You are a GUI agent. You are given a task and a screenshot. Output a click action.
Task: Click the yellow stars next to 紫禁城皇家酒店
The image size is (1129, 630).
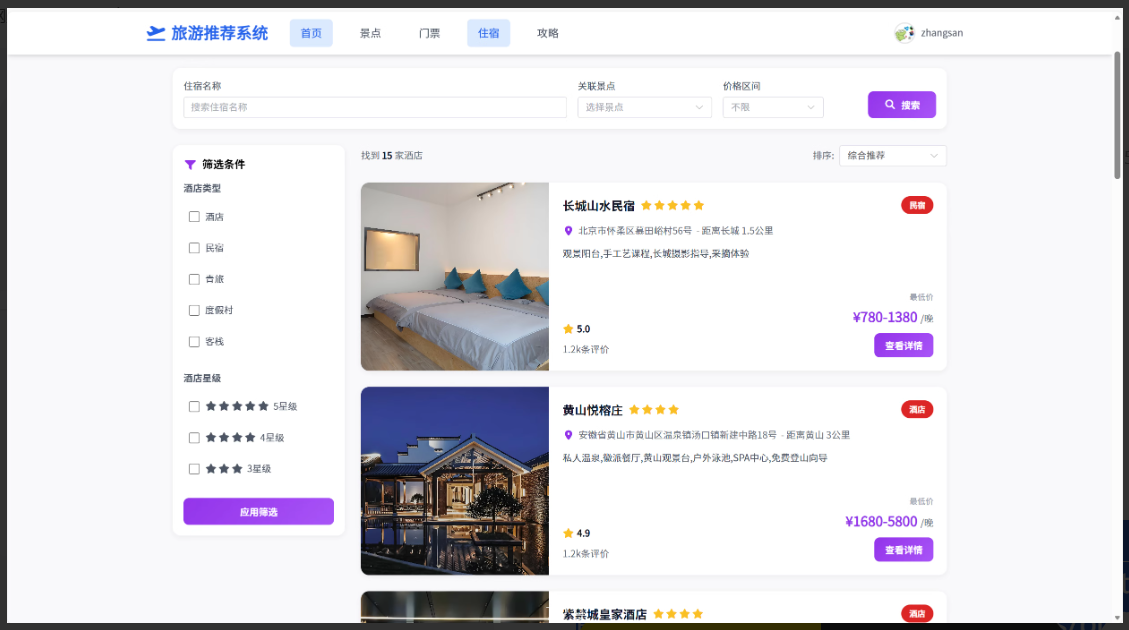click(x=678, y=614)
